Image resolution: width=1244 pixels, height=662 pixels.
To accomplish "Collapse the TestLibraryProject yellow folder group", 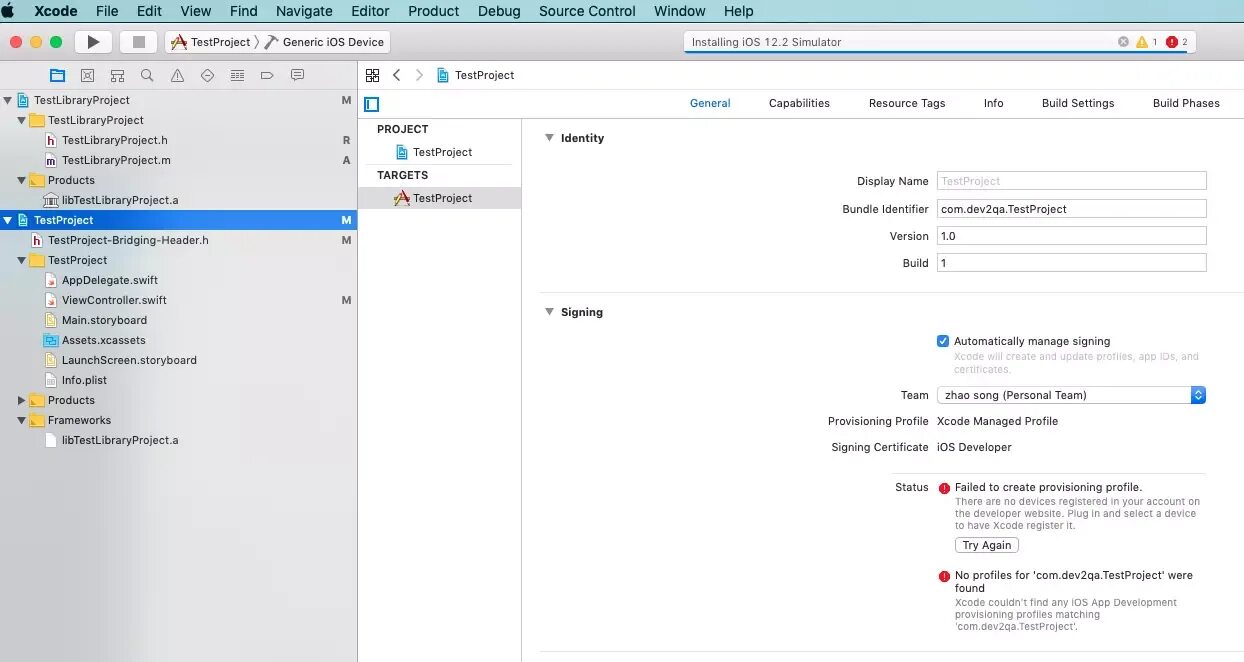I will [x=22, y=120].
